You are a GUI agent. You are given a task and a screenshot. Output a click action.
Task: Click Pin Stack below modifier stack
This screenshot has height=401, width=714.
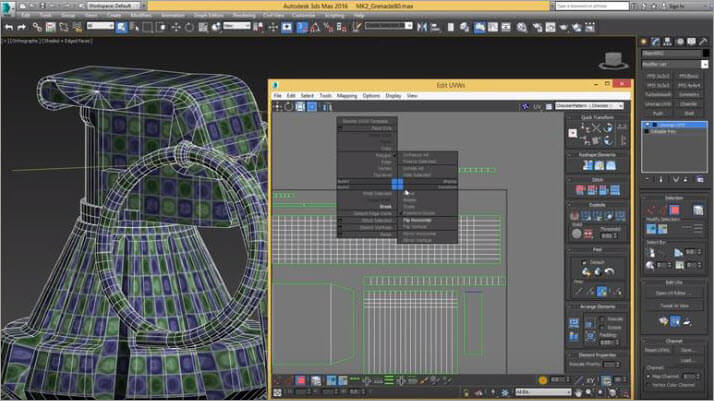pos(648,179)
